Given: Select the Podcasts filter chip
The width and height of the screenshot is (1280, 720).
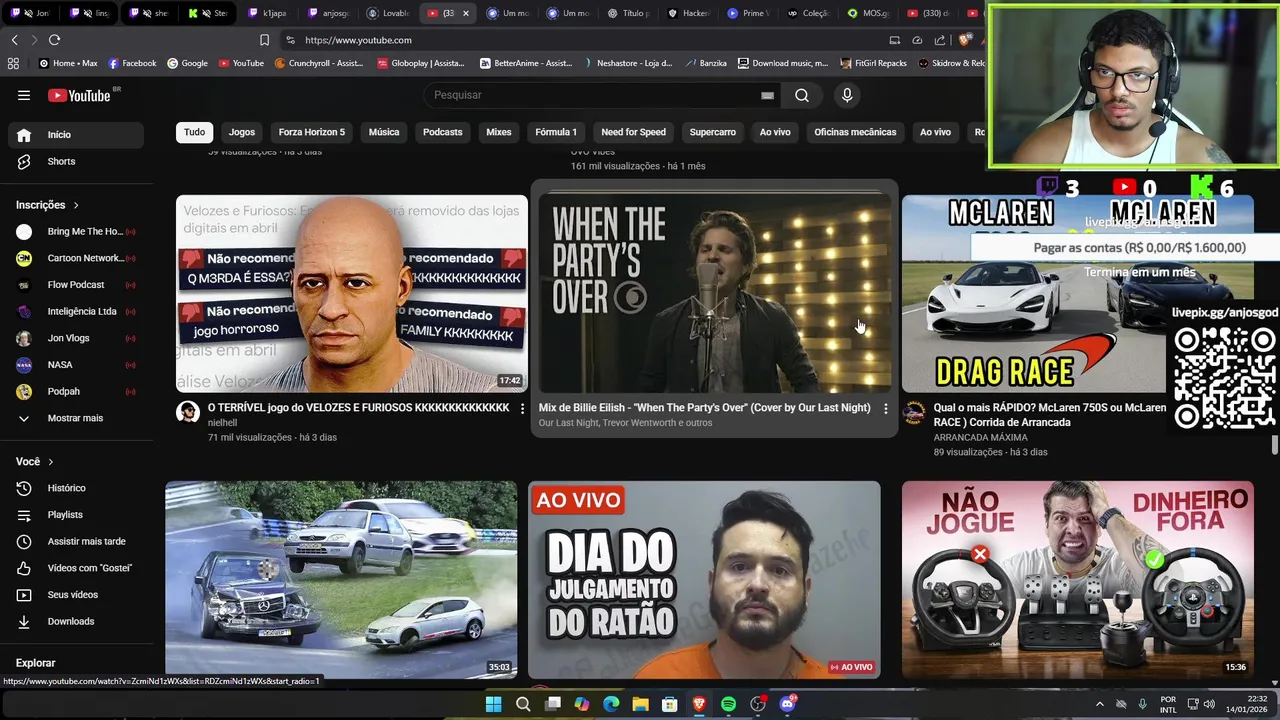Looking at the screenshot, I should (x=443, y=132).
